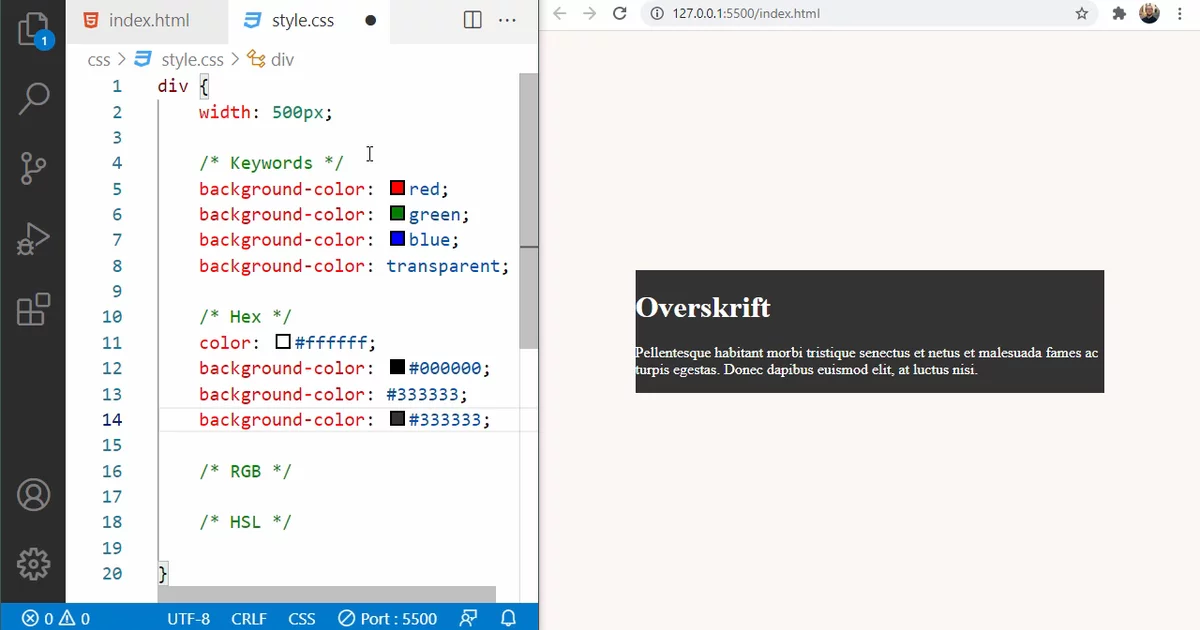The width and height of the screenshot is (1200, 630).
Task: Open the editor More Actions menu
Action: [x=507, y=20]
